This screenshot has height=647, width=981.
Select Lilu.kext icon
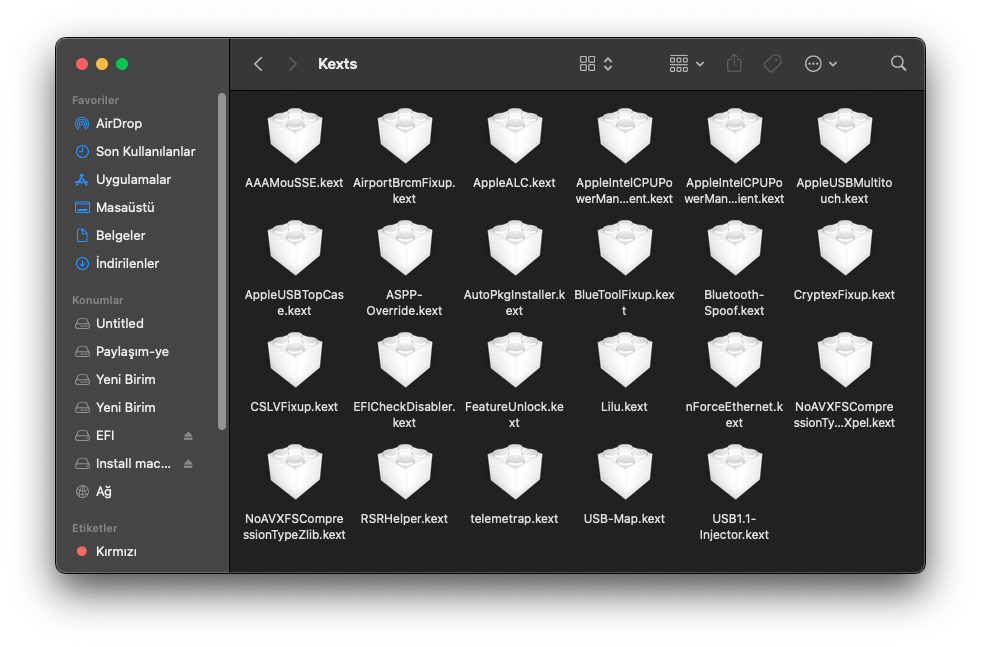tap(624, 360)
